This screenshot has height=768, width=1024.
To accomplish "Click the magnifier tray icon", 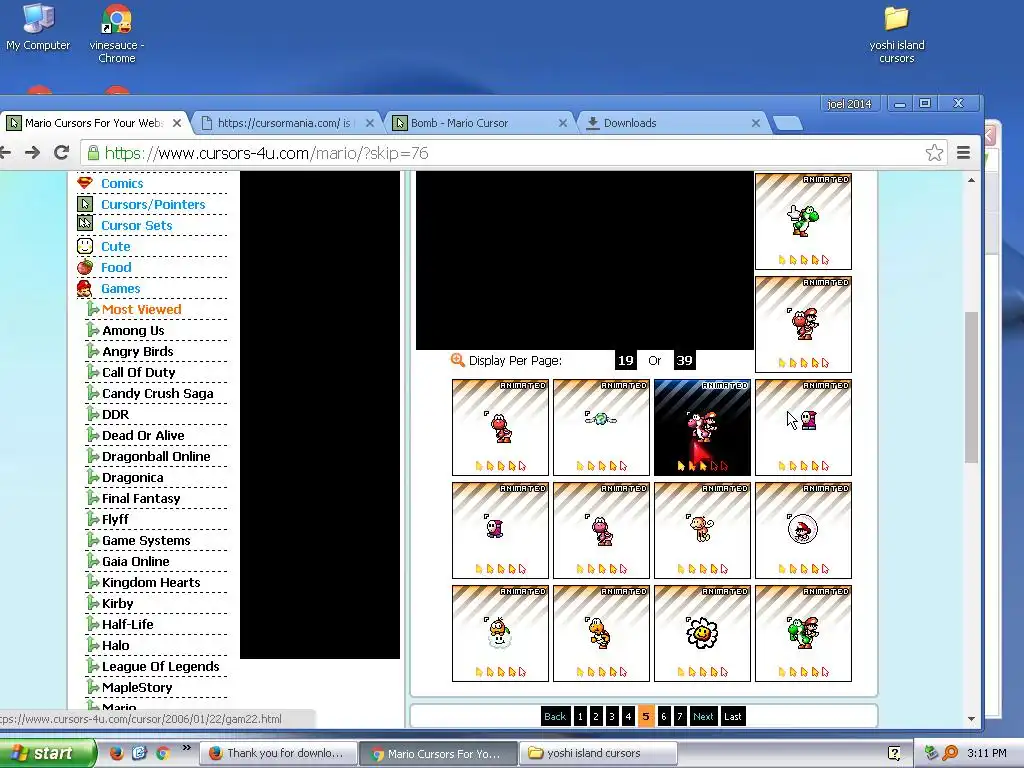I will point(950,753).
